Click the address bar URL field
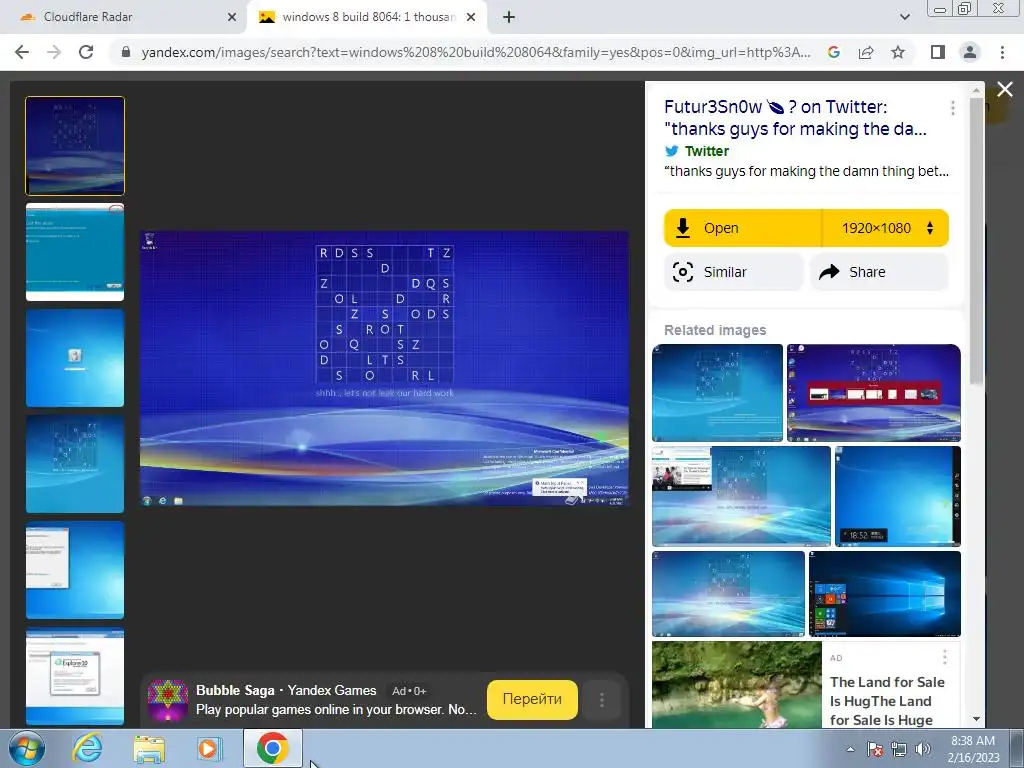 (x=475, y=52)
